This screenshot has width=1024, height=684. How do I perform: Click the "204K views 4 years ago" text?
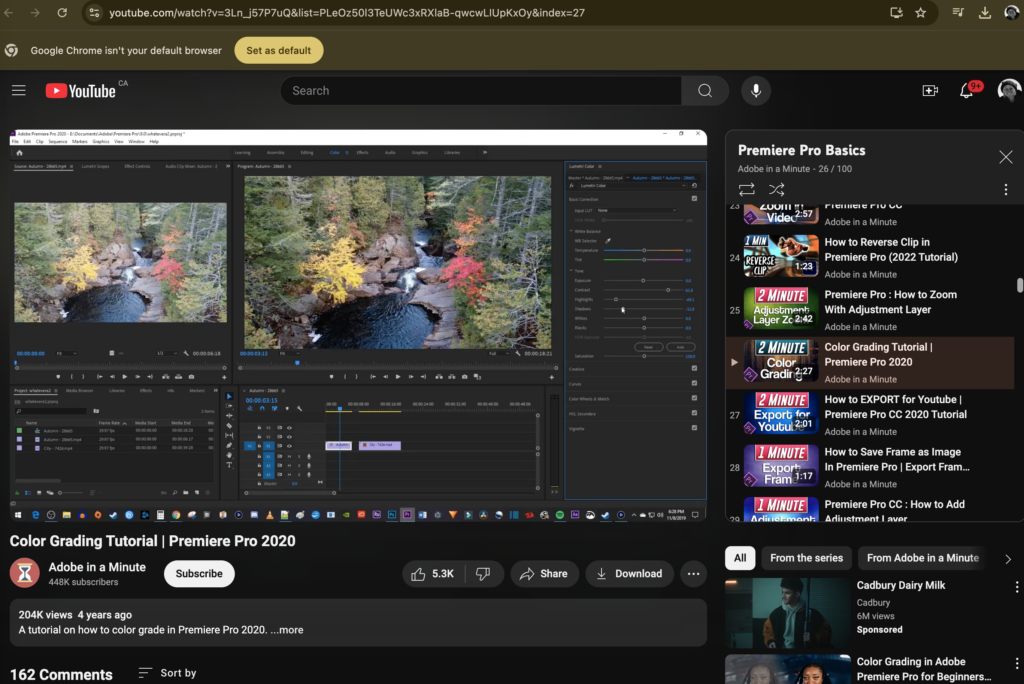[75, 615]
